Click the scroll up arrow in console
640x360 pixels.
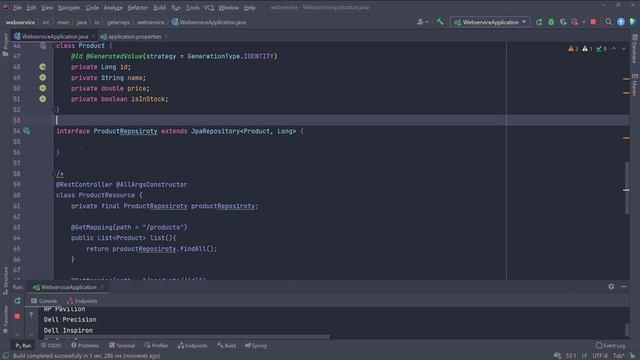(31, 314)
